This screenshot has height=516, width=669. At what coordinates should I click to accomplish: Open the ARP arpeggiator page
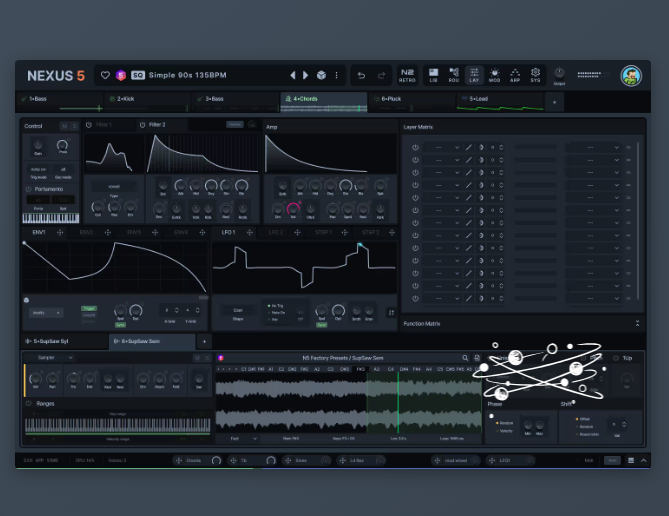point(515,75)
